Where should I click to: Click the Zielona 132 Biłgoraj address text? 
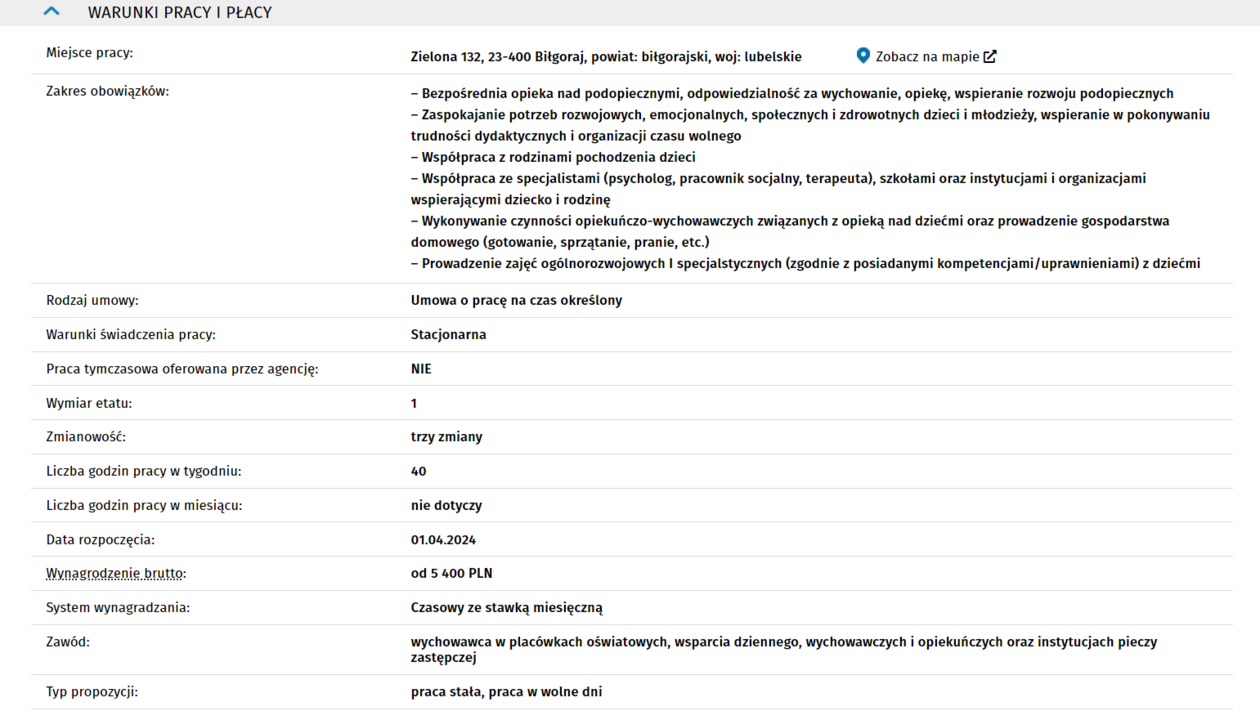(x=606, y=57)
